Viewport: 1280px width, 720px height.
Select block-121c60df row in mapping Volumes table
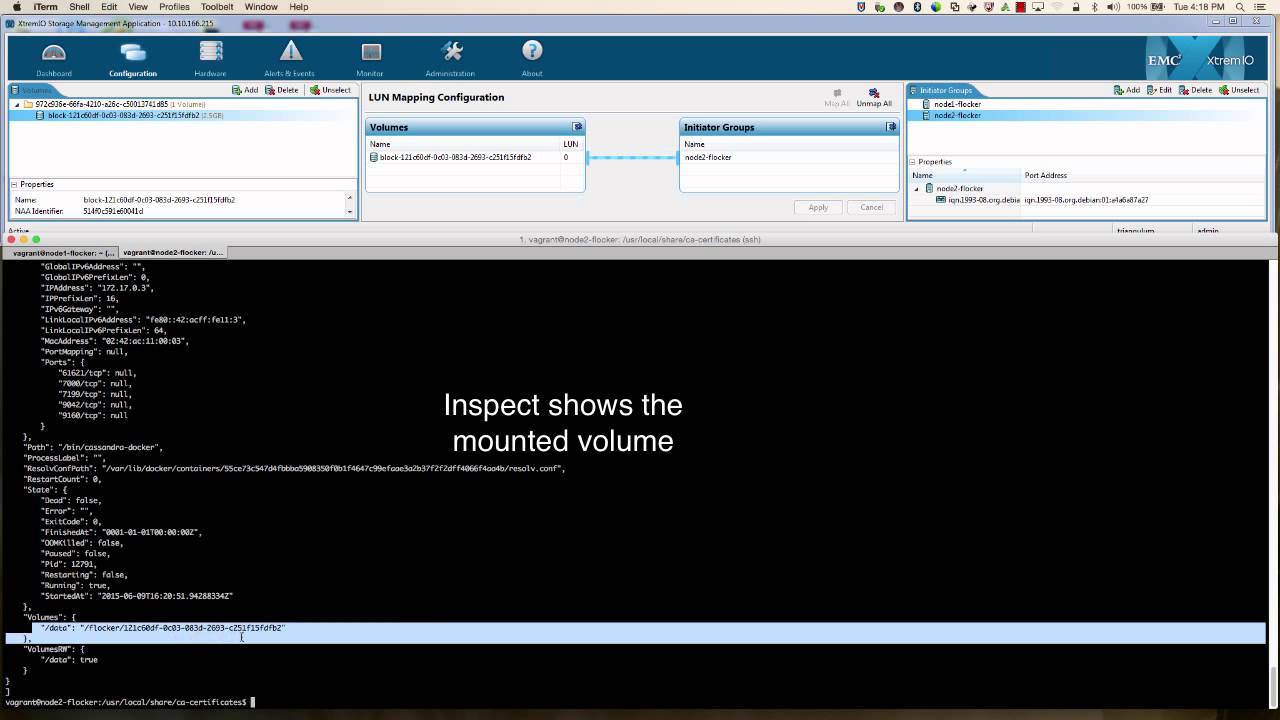click(474, 157)
